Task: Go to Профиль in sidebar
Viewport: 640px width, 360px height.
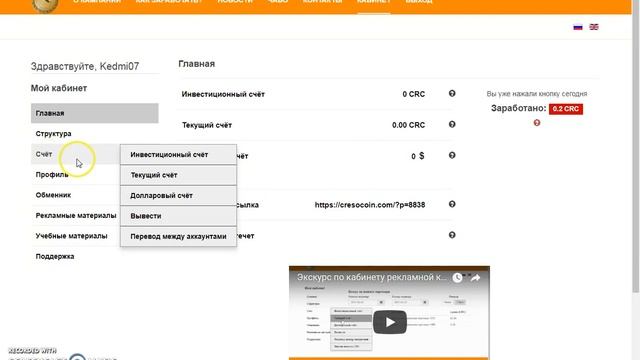Action: click(76, 174)
